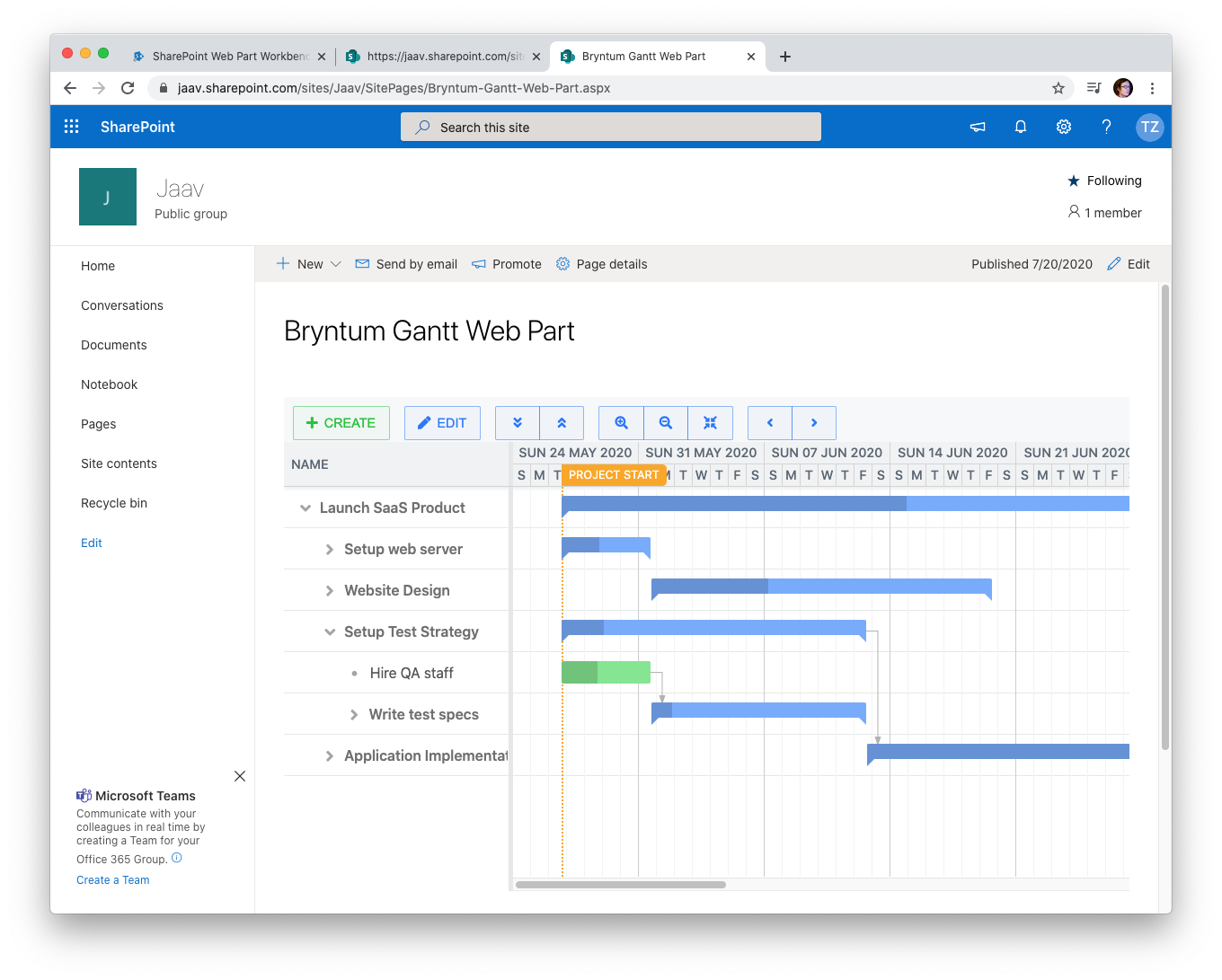
Task: Shift timeline to previous time span
Action: click(x=770, y=423)
